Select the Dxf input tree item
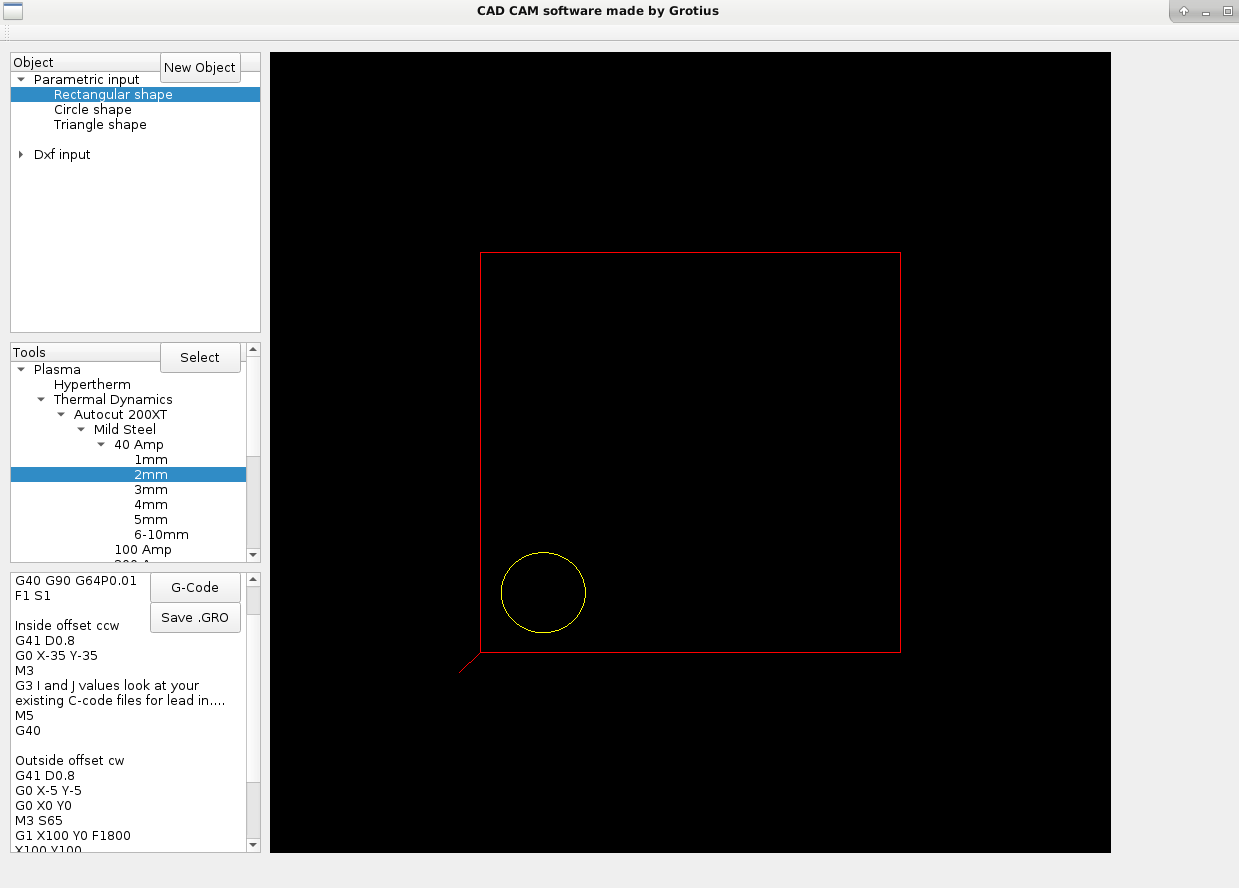The height and width of the screenshot is (888, 1239). coord(62,154)
